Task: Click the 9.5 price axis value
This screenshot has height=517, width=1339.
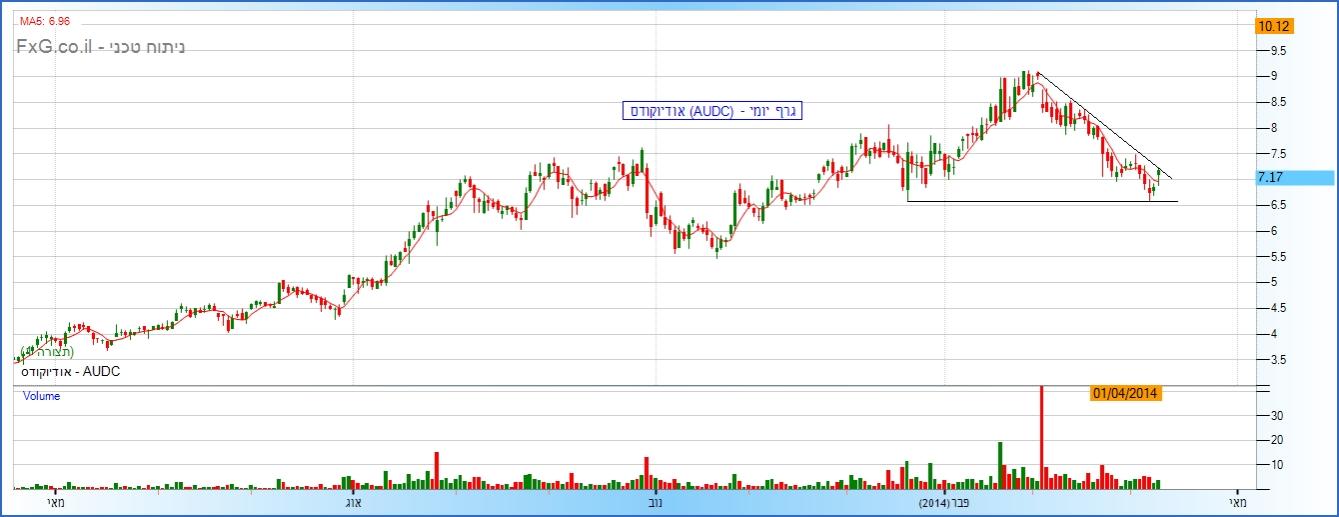Action: pos(1279,50)
